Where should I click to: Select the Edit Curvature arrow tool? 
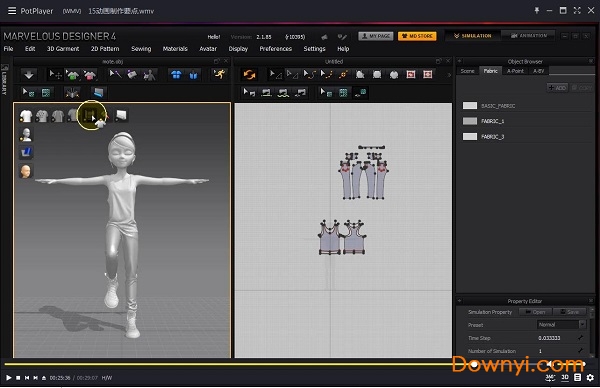click(309, 74)
